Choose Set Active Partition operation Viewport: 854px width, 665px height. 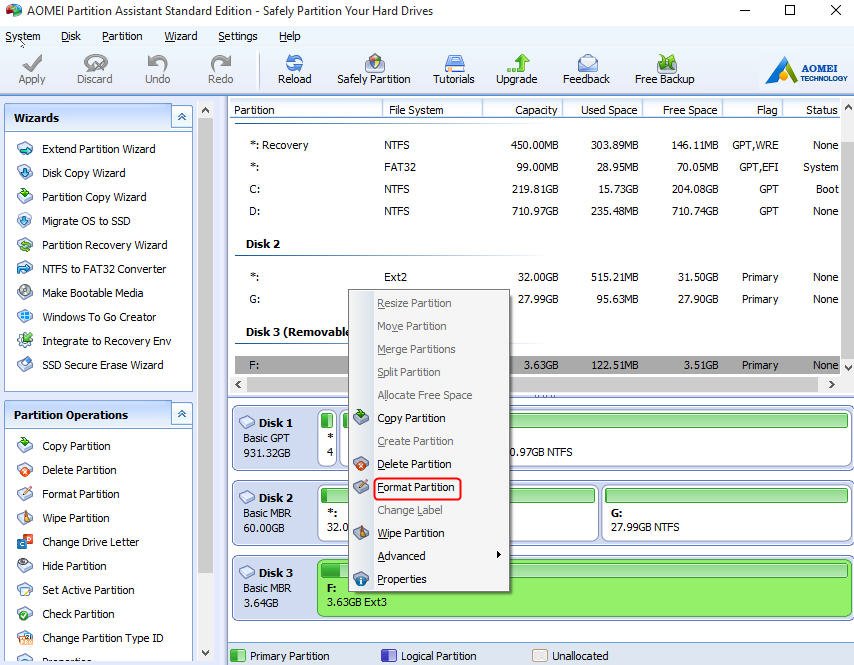point(88,589)
